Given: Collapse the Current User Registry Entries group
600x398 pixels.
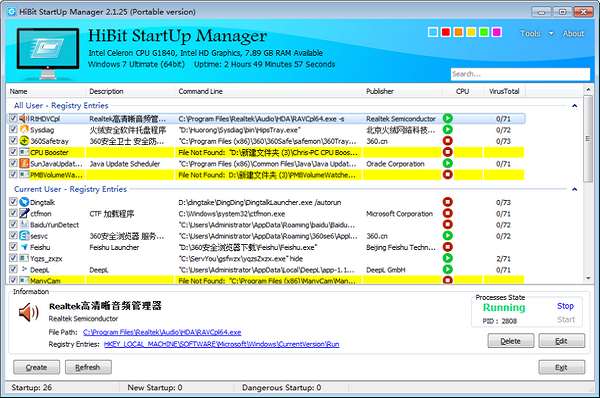Looking at the screenshot, I should [x=574, y=189].
